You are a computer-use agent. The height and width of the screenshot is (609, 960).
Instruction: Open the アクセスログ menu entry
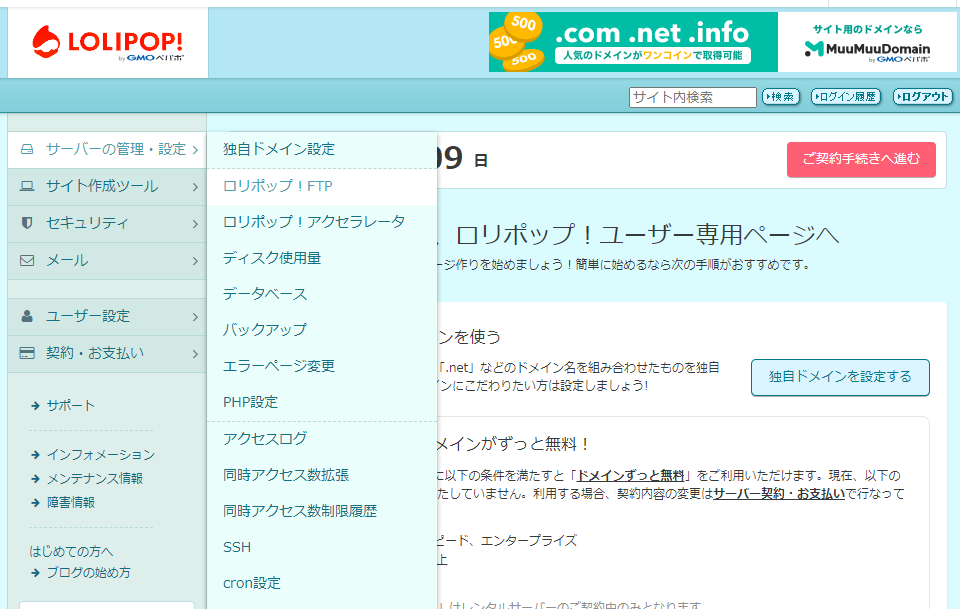click(x=322, y=439)
